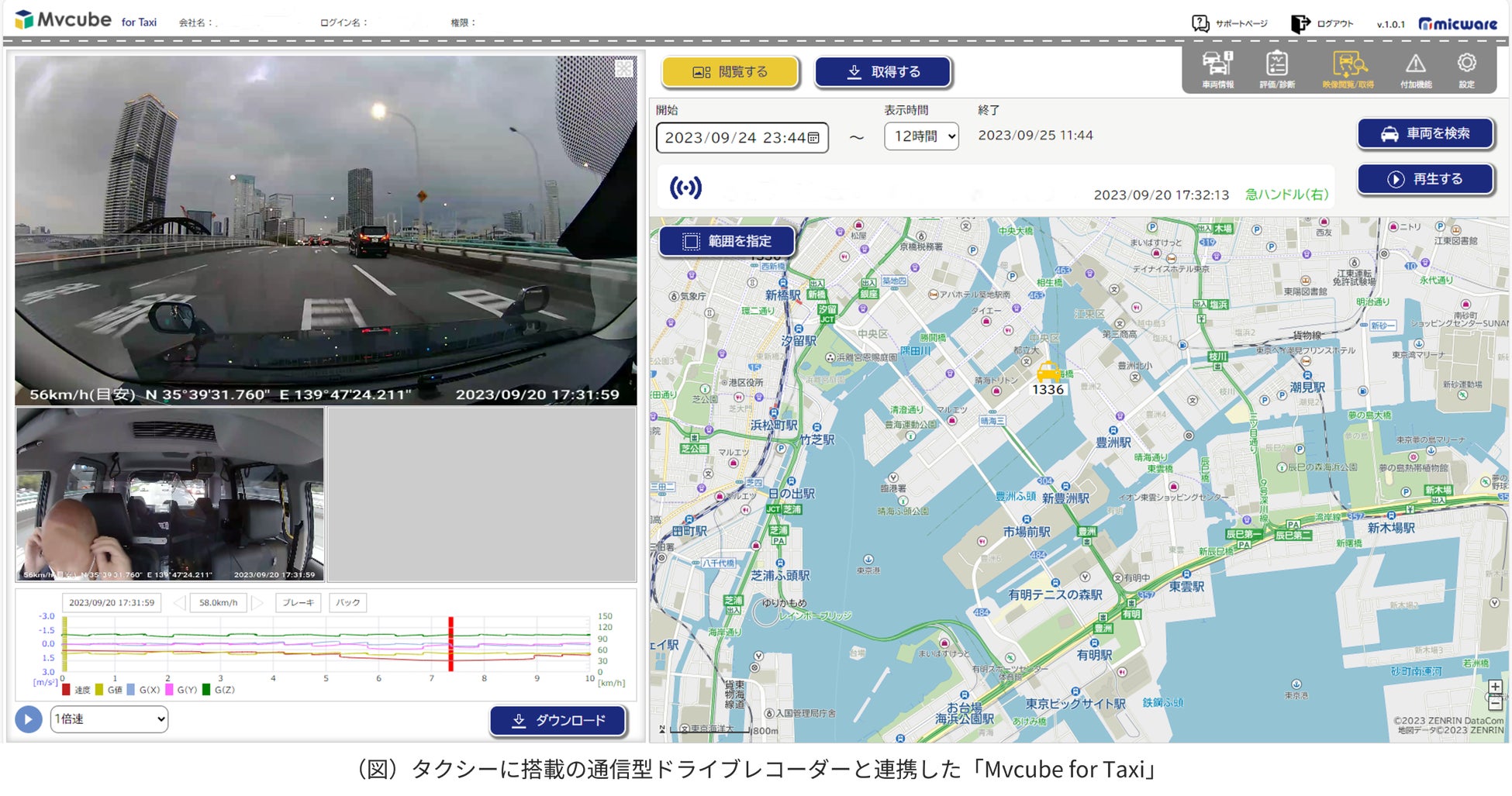The image size is (1512, 796).
Task: Click the yellow 閲覧する button
Action: (x=730, y=72)
